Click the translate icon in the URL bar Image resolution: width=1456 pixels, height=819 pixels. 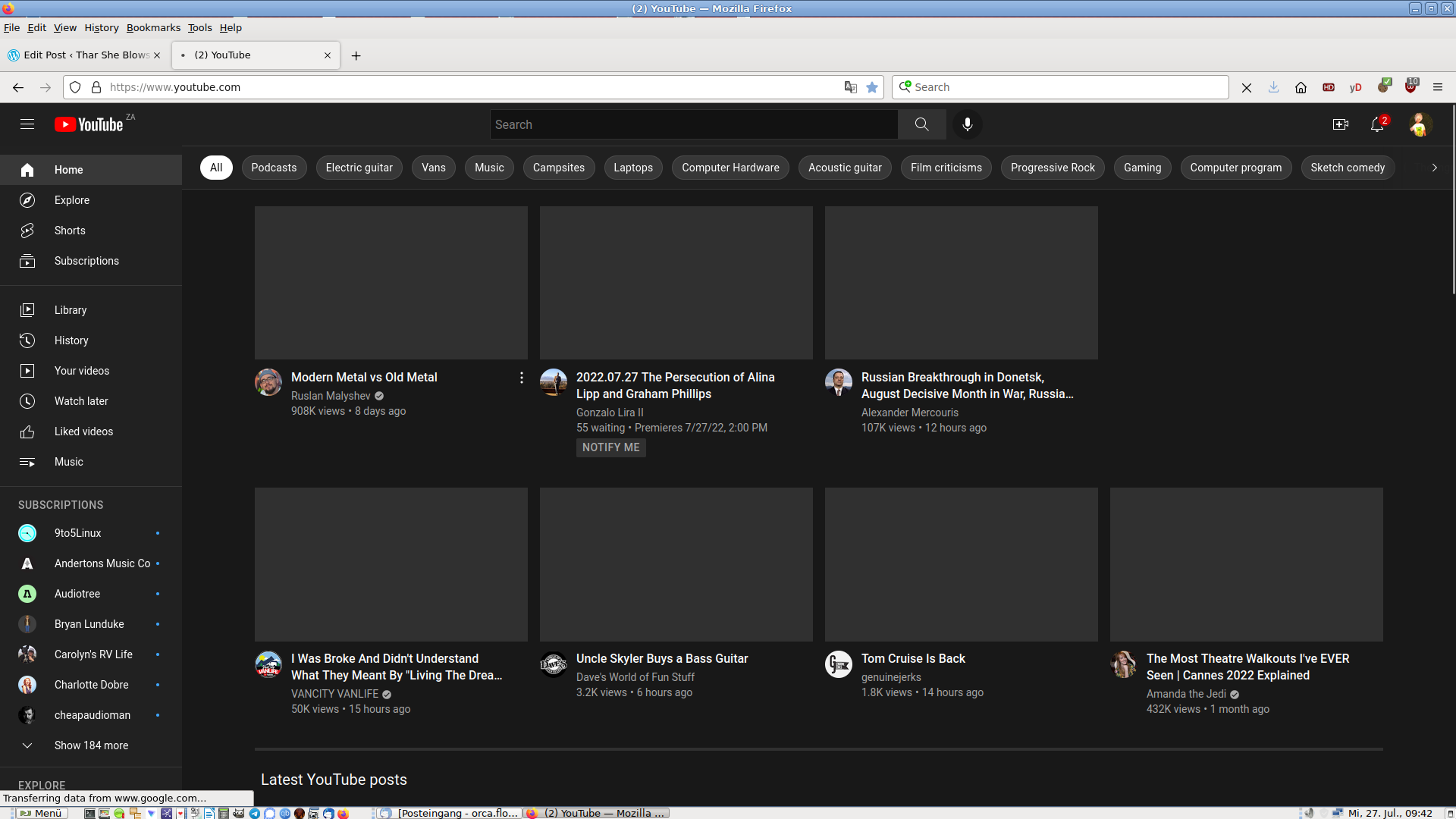click(850, 87)
